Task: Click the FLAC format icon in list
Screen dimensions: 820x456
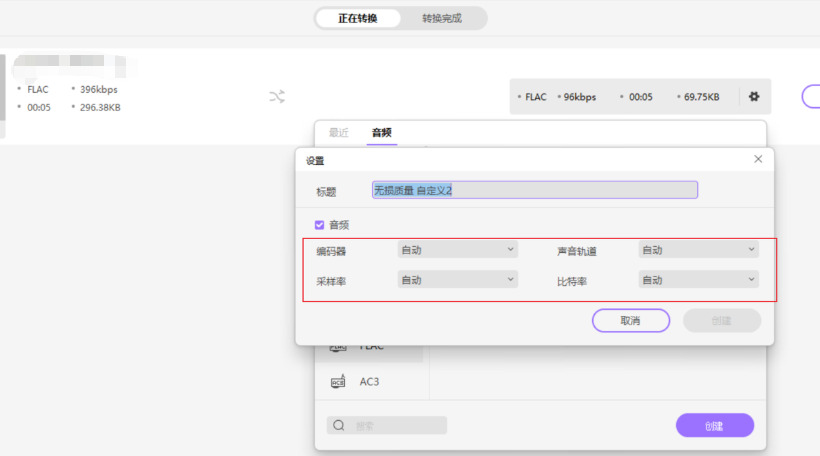Action: pyautogui.click(x=339, y=347)
